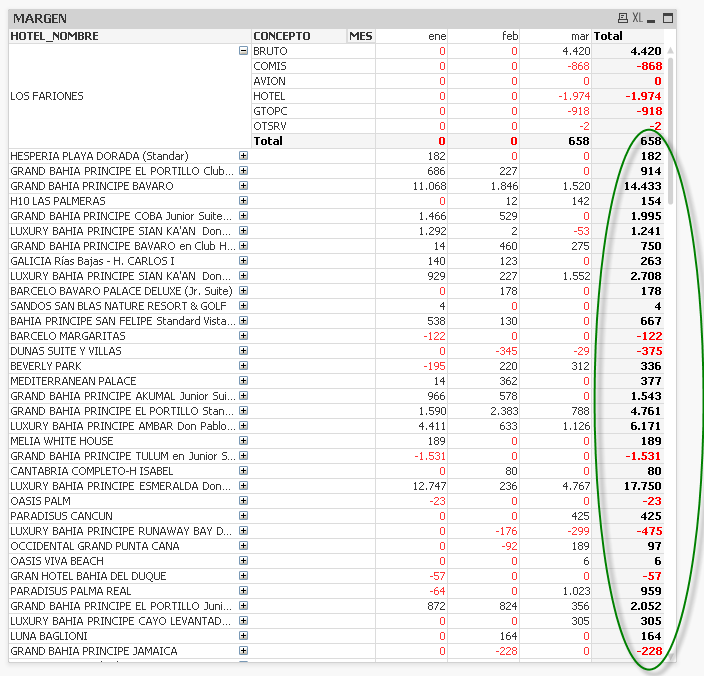Screen dimensions: 704x676
Task: Select the COMIS concept cell
Action: pyautogui.click(x=313, y=66)
